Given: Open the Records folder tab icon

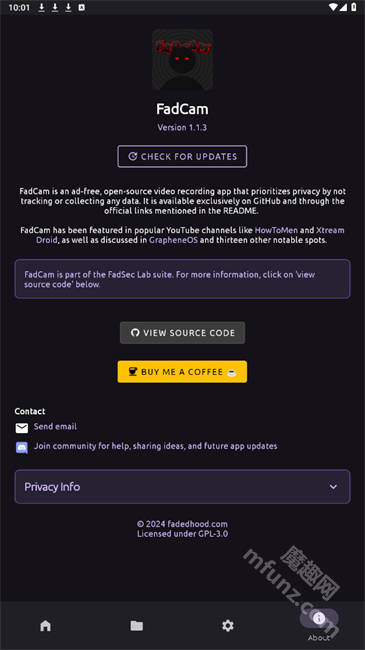Looking at the screenshot, I should point(136,625).
